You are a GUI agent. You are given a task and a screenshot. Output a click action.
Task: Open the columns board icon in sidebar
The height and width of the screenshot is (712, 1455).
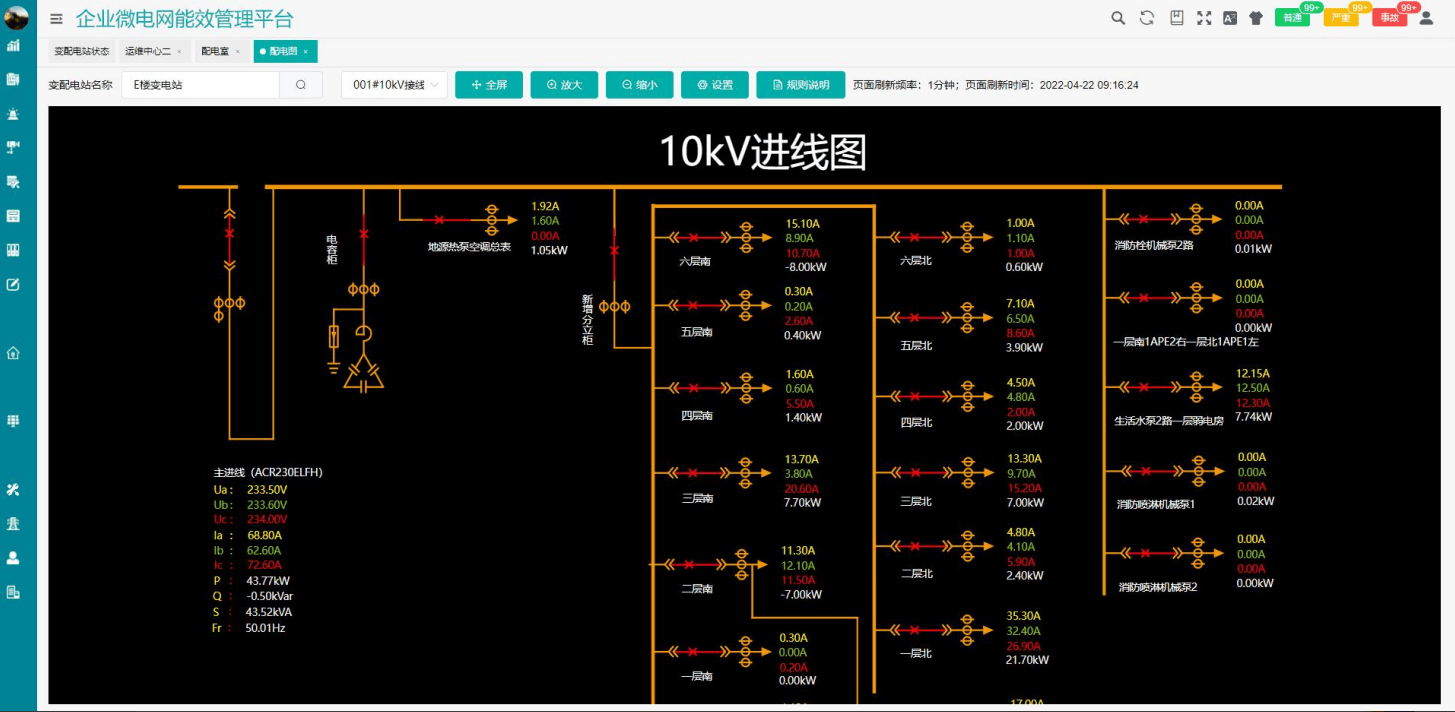pos(13,250)
